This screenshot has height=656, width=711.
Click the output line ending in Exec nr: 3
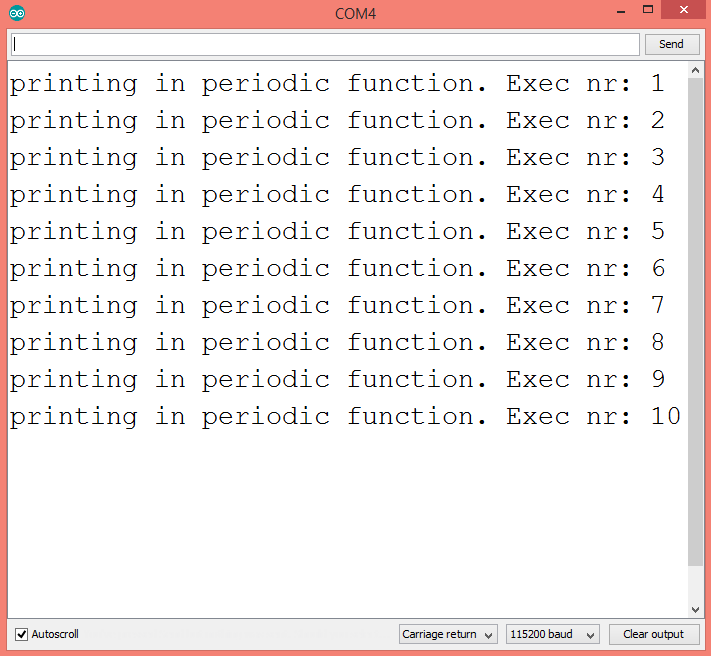point(337,158)
